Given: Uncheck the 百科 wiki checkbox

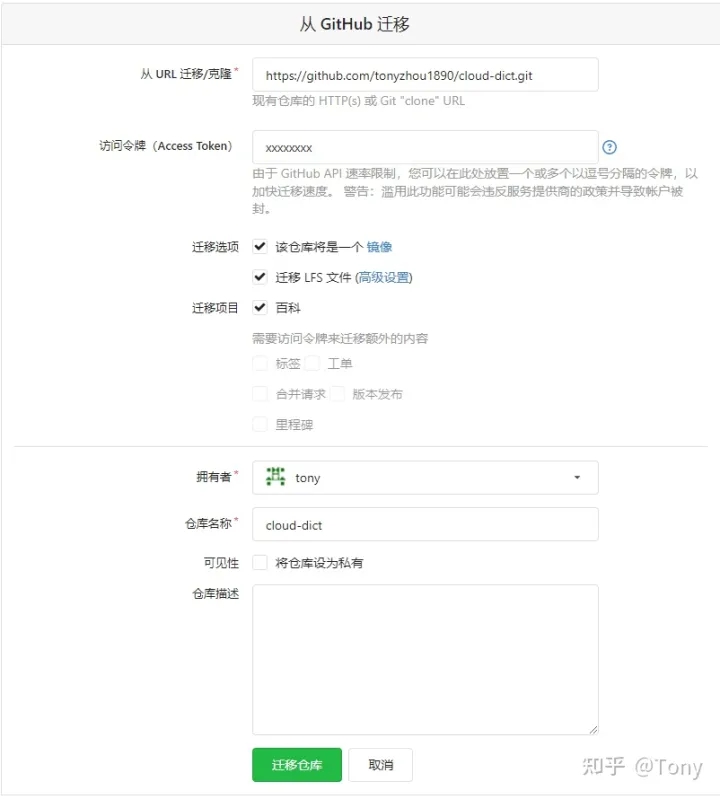Looking at the screenshot, I should tap(260, 308).
